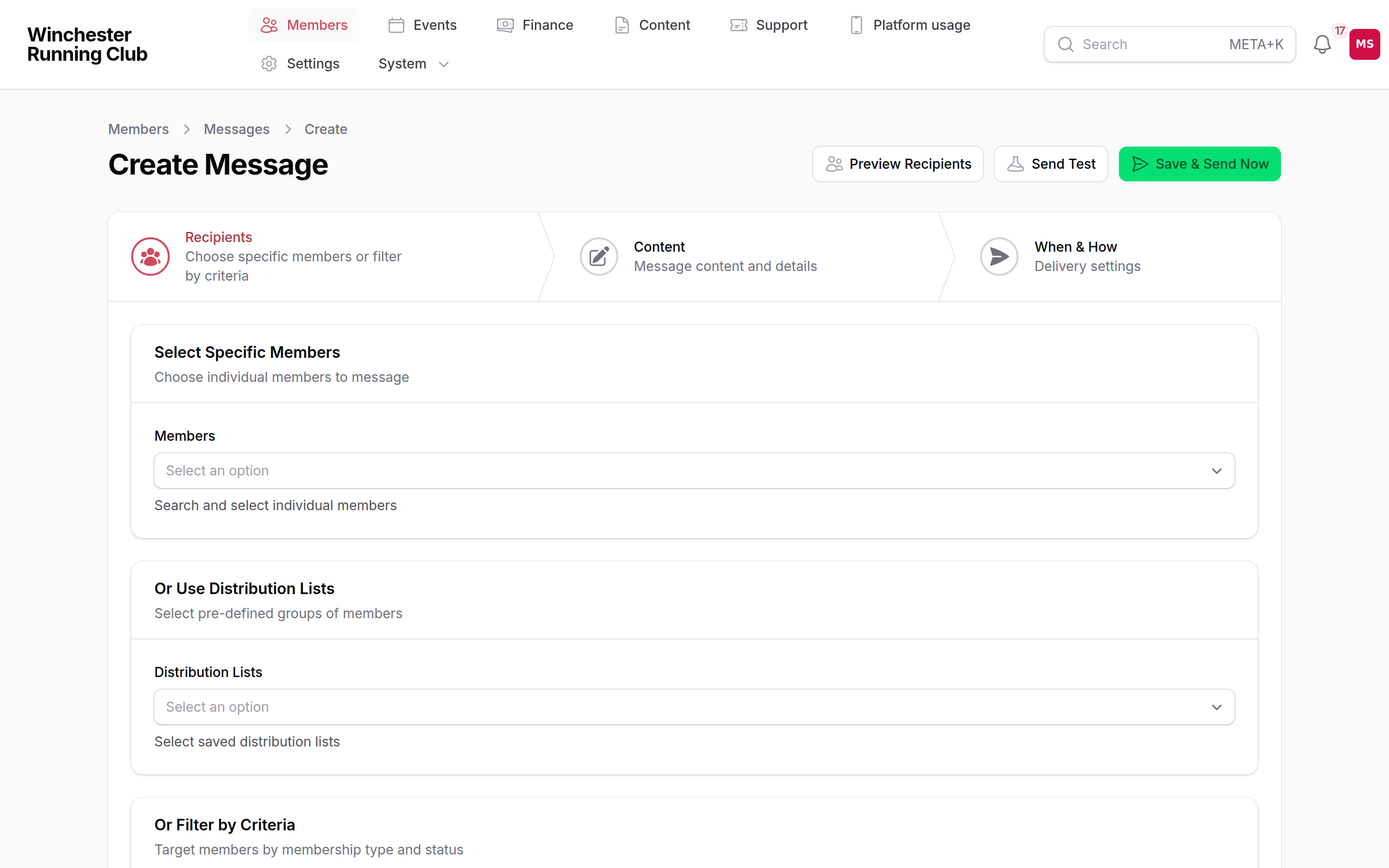The width and height of the screenshot is (1389, 868).
Task: Click the Content step pencil icon
Action: [599, 257]
